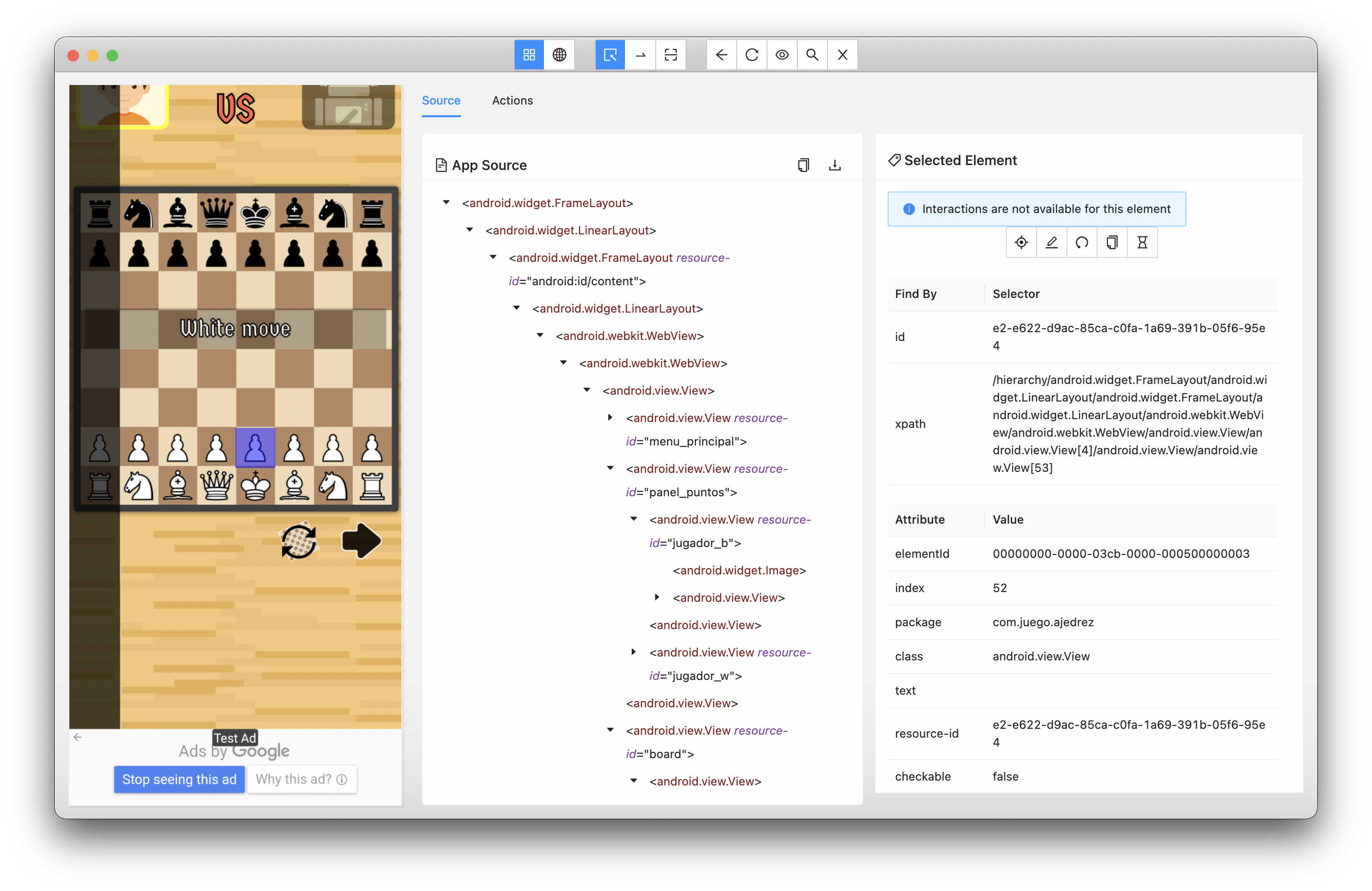The height and width of the screenshot is (891, 1372).
Task: Collapse the root android.widget.FrameLayout node
Action: pyautogui.click(x=446, y=202)
